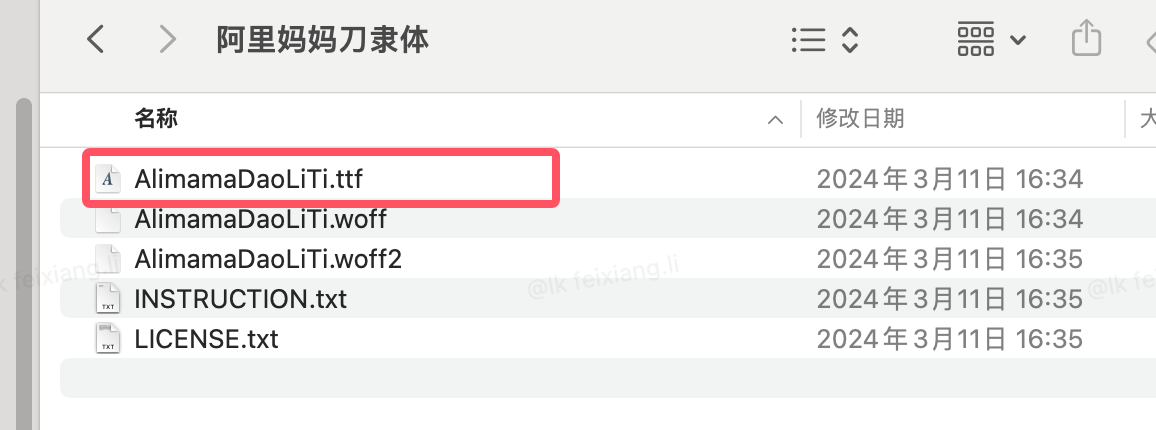Expand the group-by dropdown chevron

coord(1017,40)
